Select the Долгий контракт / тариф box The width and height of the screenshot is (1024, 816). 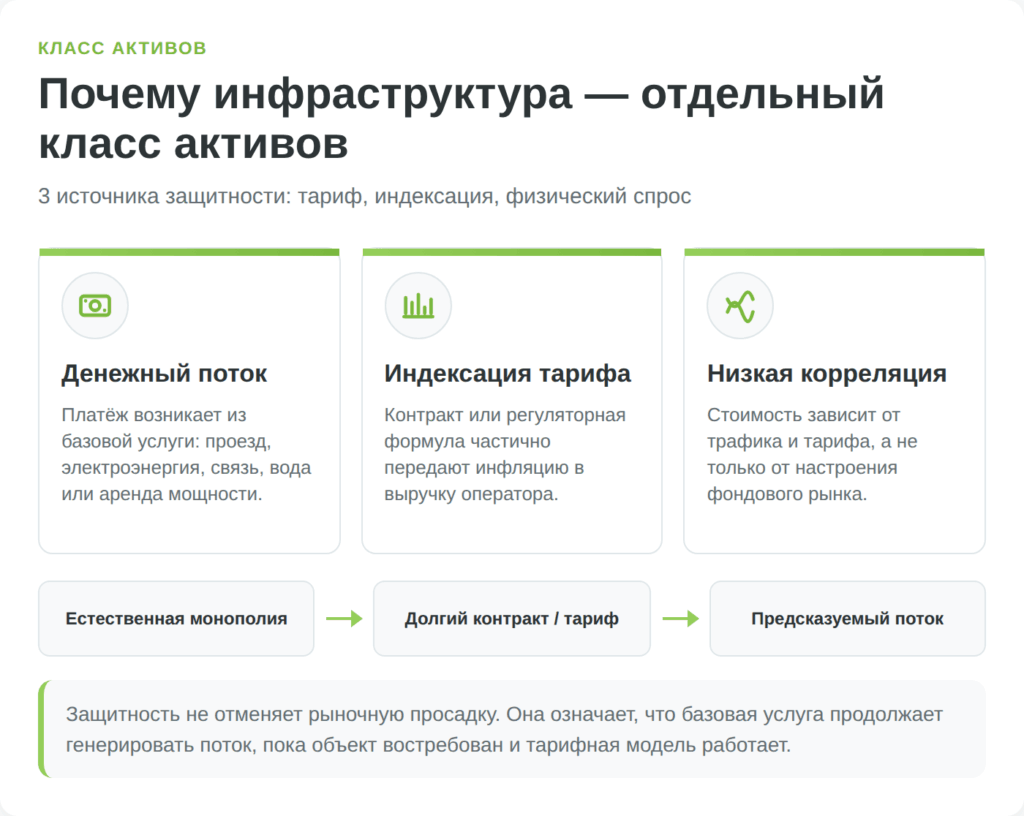click(x=512, y=618)
